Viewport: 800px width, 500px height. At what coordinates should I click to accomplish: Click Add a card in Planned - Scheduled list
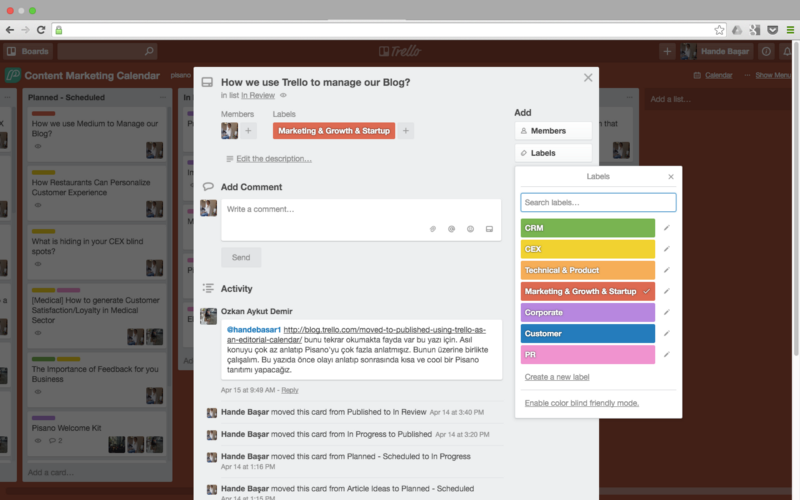[51, 472]
